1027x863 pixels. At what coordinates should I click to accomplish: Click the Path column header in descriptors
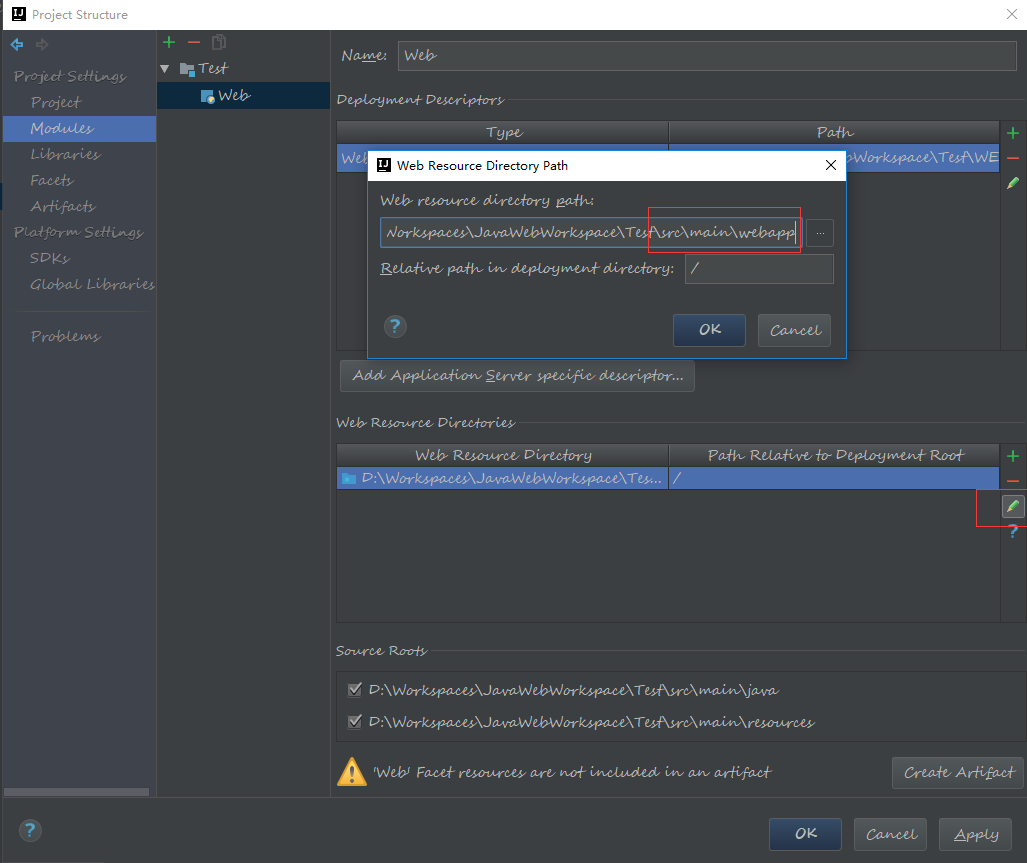pos(834,132)
